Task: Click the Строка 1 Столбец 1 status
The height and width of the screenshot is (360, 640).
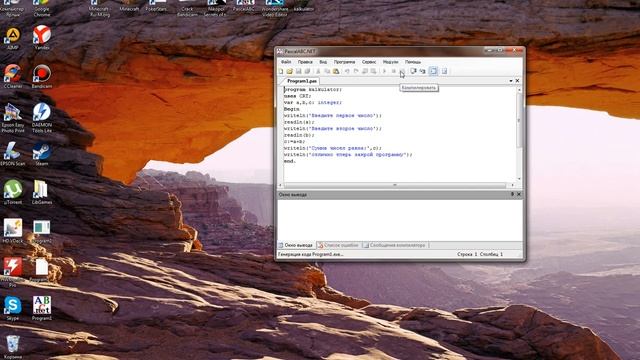Action: (480, 254)
